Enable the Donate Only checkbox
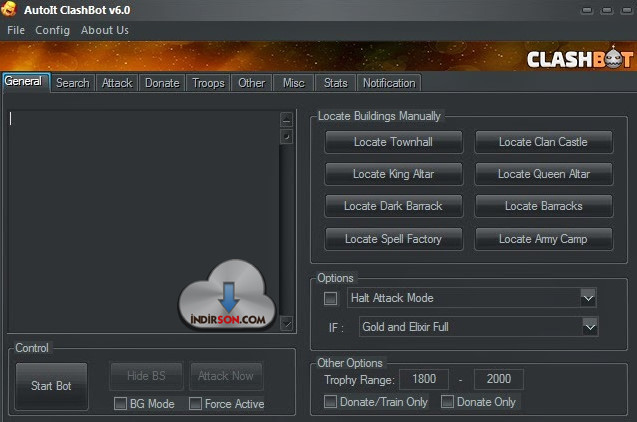This screenshot has height=422, width=637. (447, 402)
